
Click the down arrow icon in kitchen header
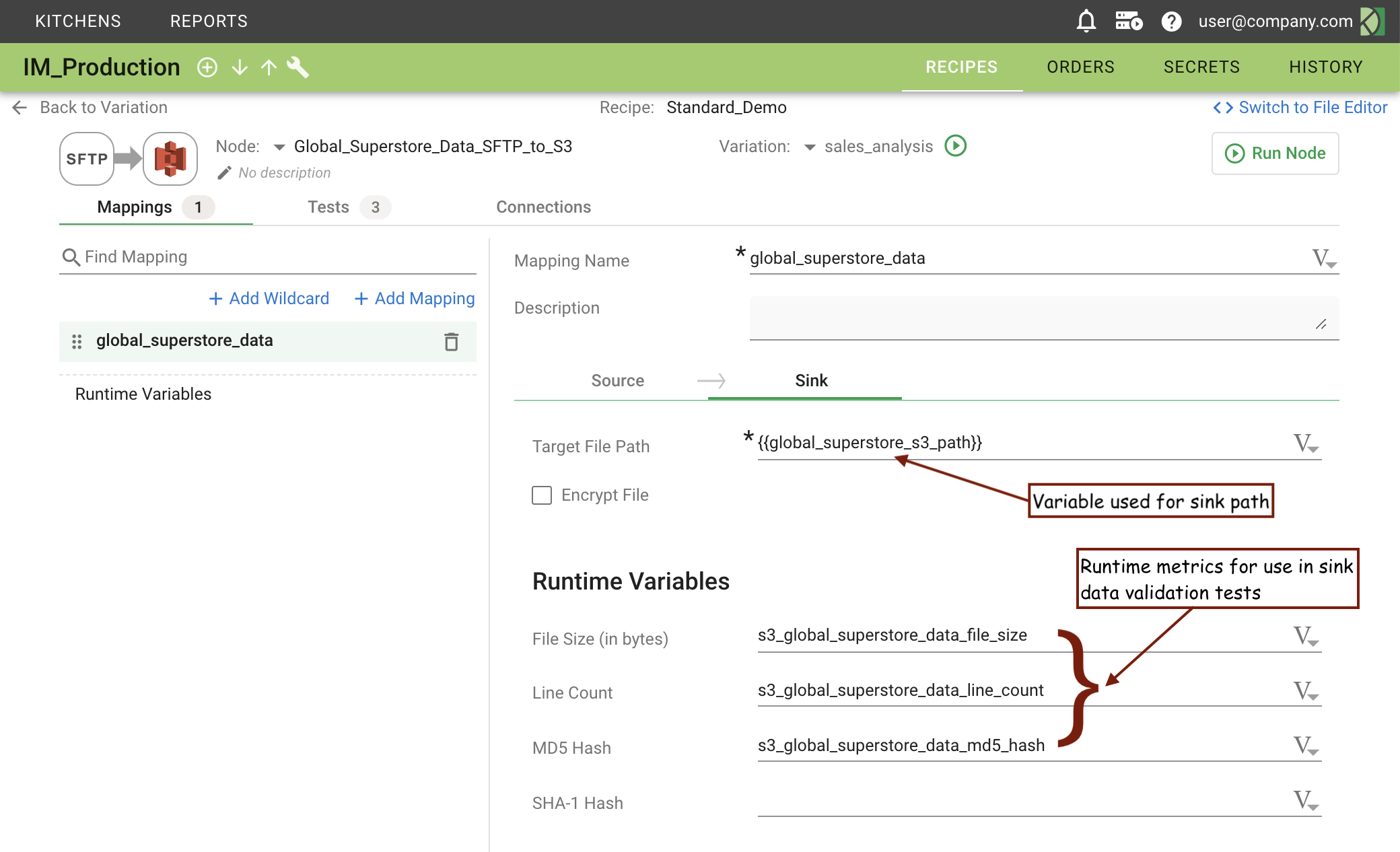(240, 67)
